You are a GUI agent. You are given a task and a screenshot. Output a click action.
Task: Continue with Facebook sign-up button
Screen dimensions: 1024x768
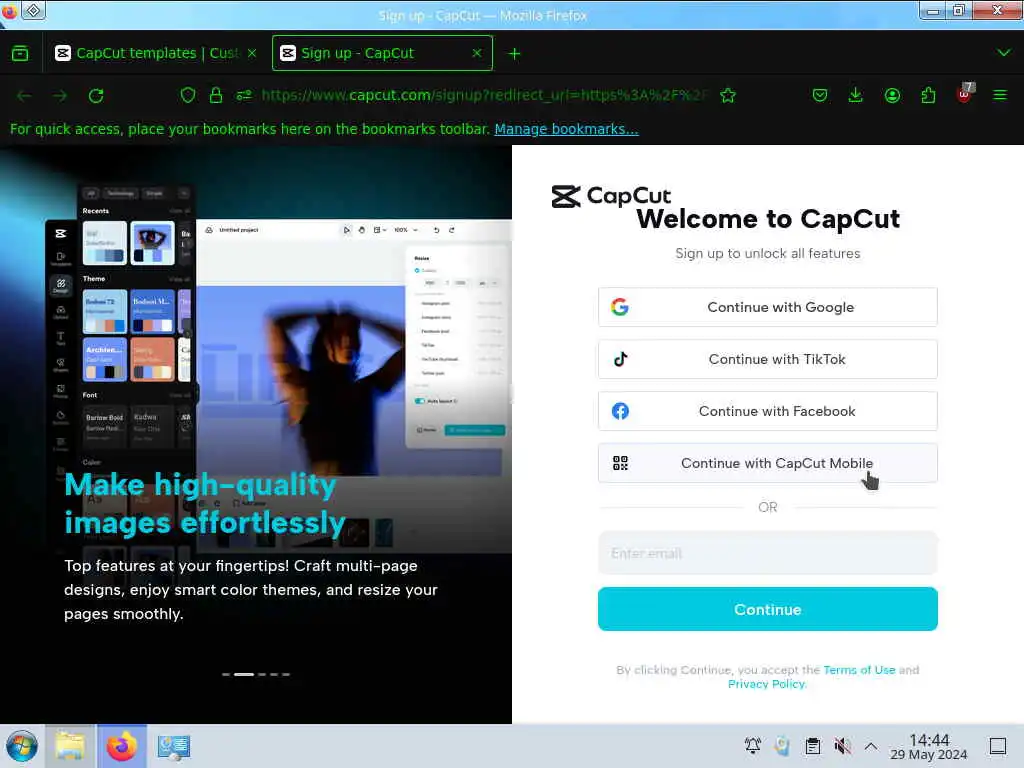(767, 411)
